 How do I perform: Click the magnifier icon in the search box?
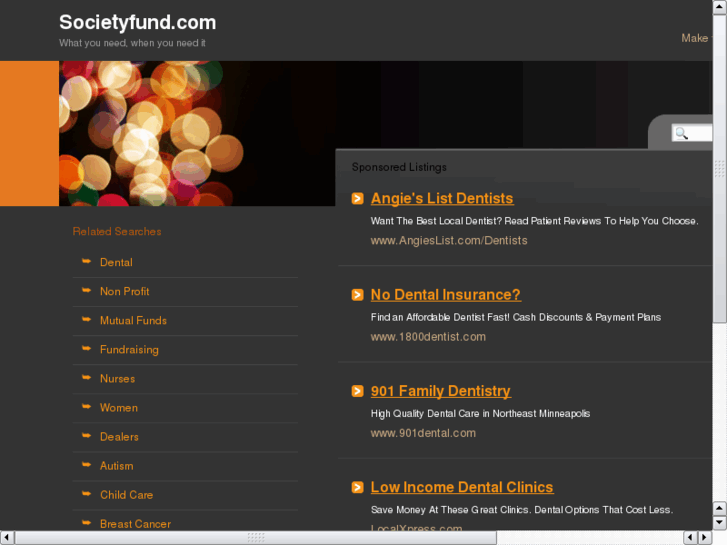(x=681, y=134)
